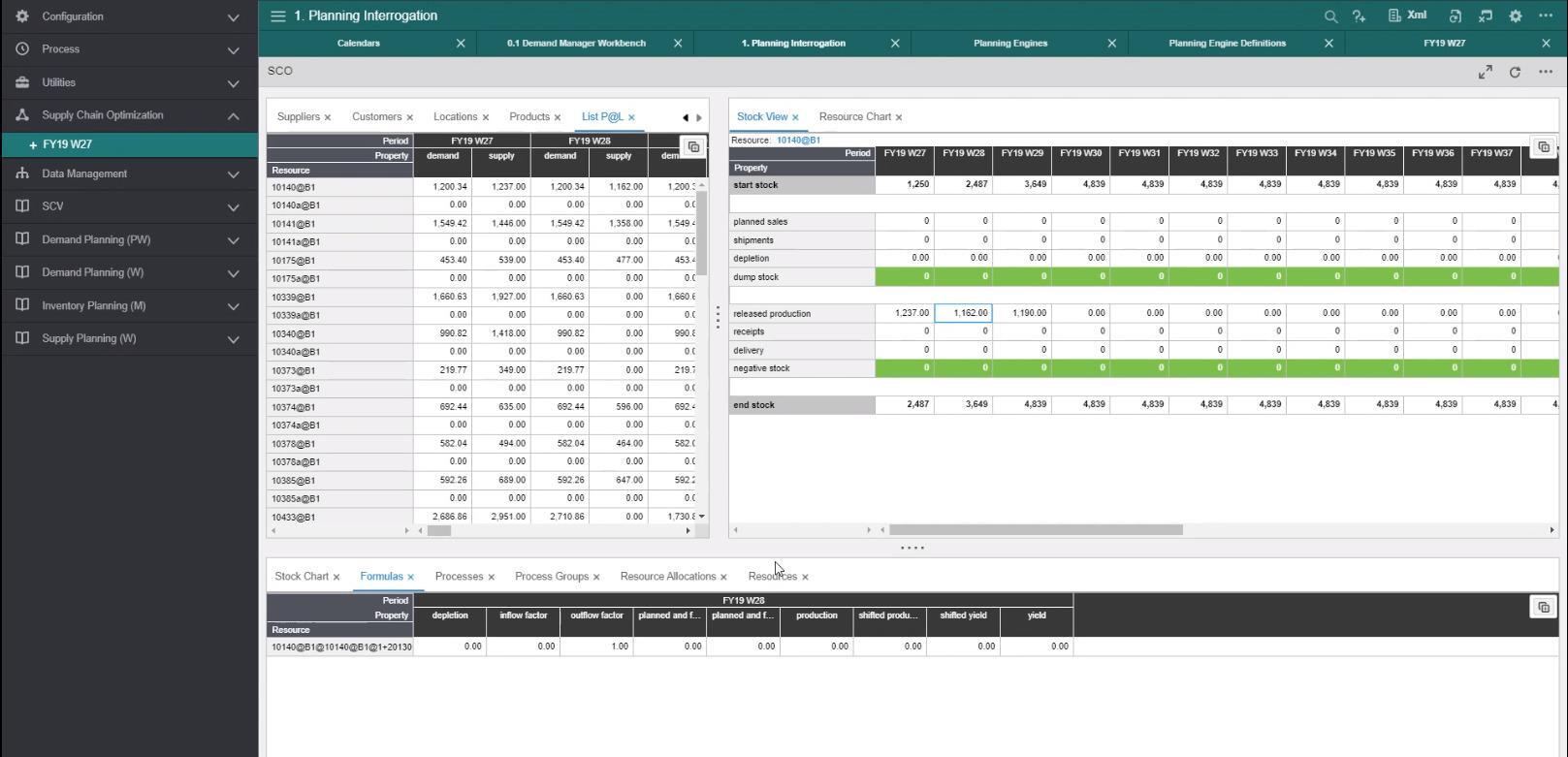This screenshot has height=757, width=1568.
Task: Open settings gear in top header
Action: pyautogui.click(x=1516, y=16)
